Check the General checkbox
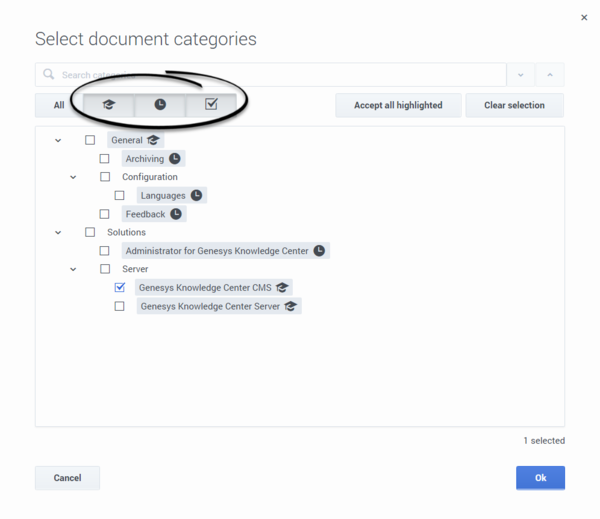 click(x=90, y=140)
